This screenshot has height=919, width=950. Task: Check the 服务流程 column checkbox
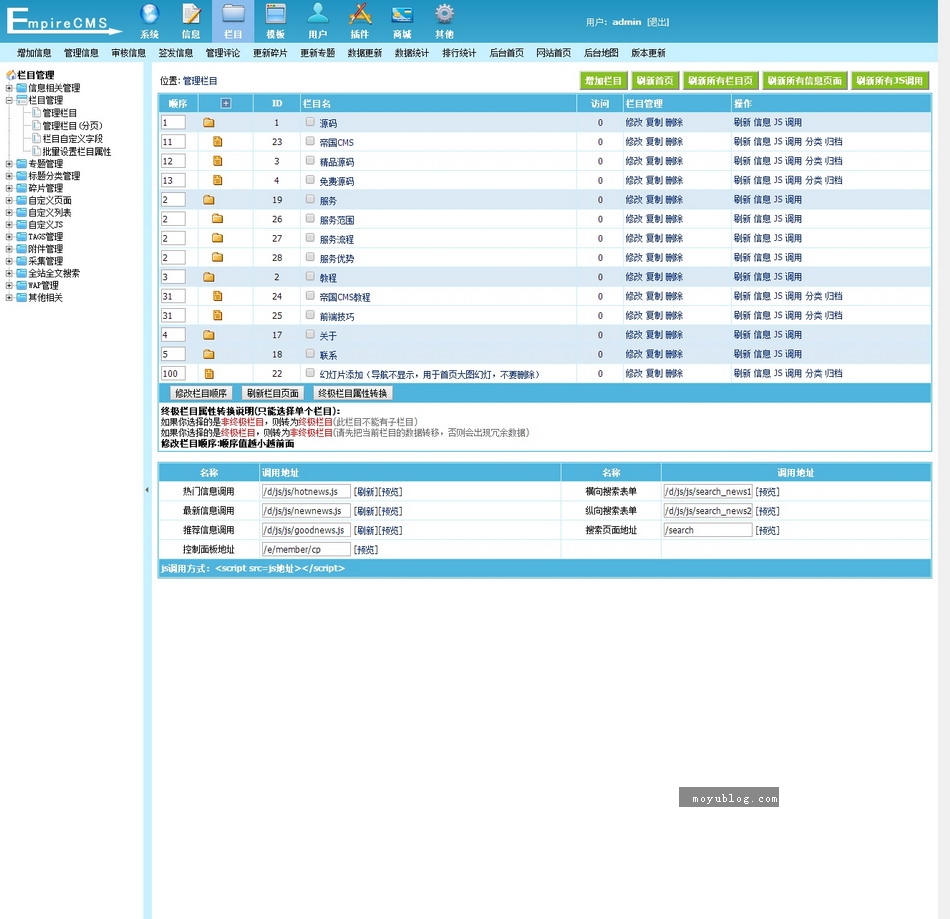coord(310,237)
